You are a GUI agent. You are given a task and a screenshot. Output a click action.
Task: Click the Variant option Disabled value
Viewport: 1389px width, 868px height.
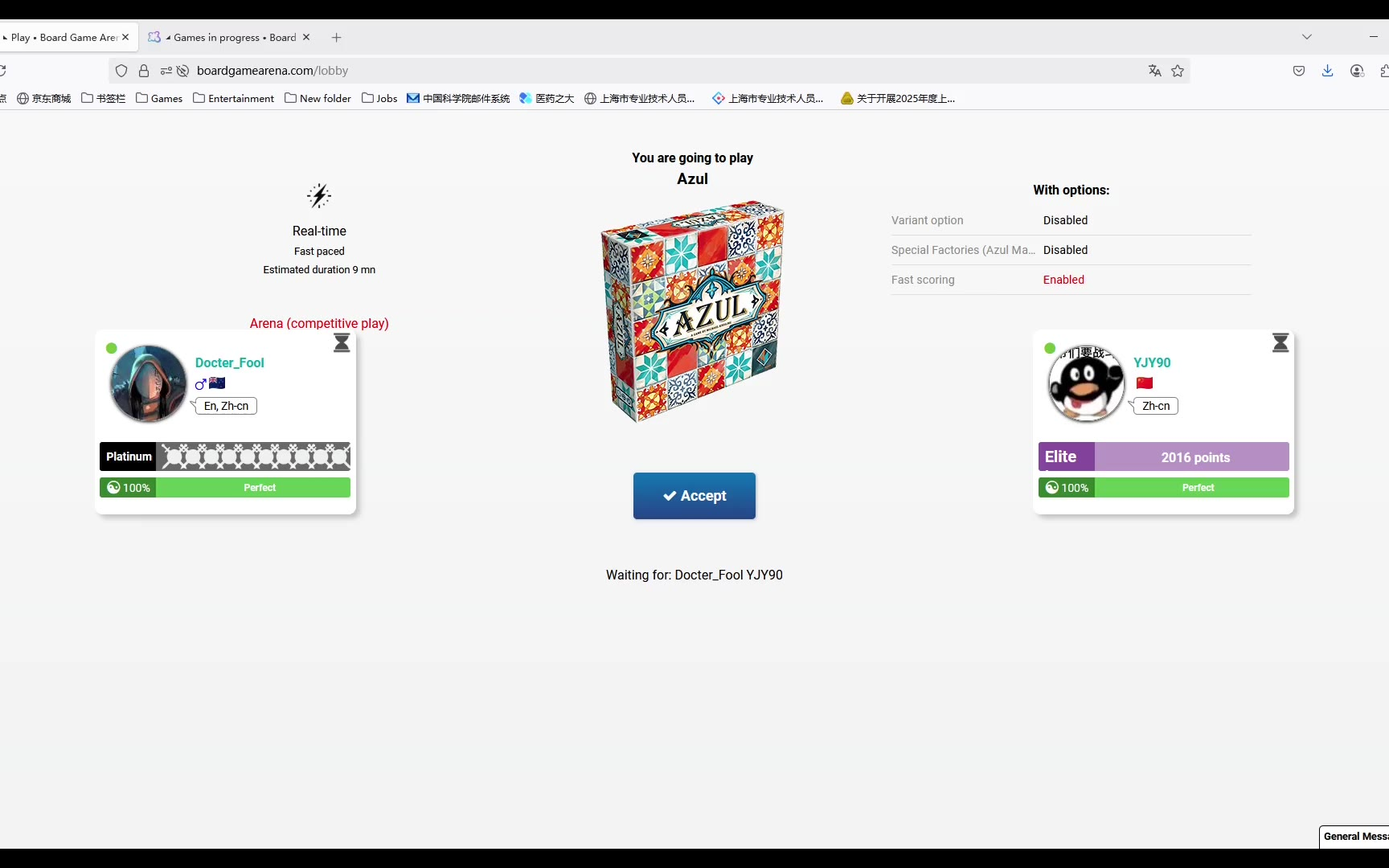click(1065, 220)
